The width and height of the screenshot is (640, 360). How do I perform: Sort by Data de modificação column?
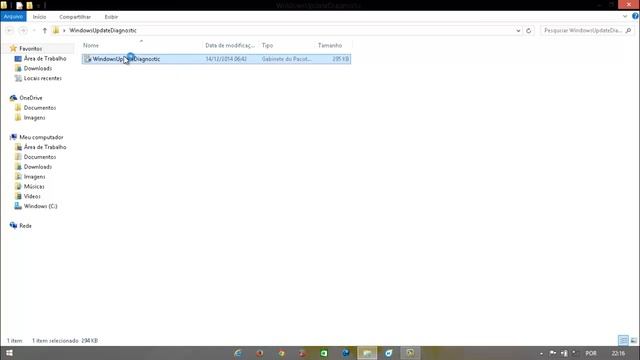click(x=230, y=45)
